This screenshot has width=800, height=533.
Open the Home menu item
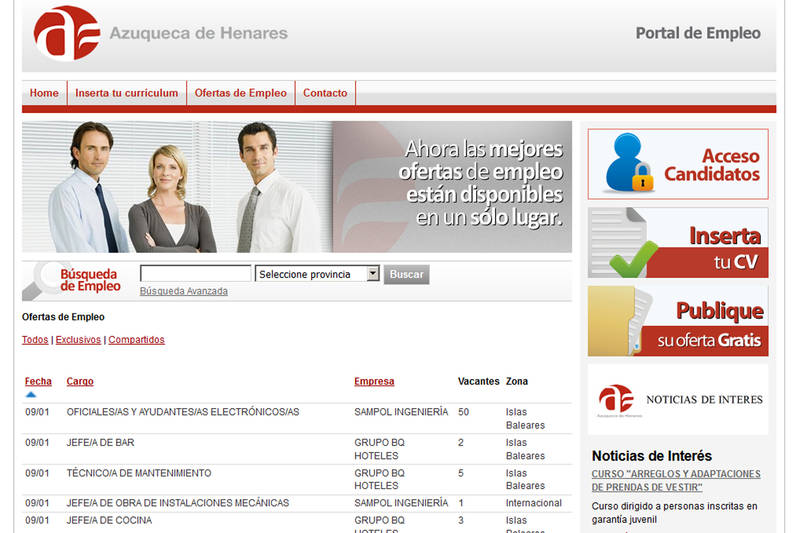point(44,93)
